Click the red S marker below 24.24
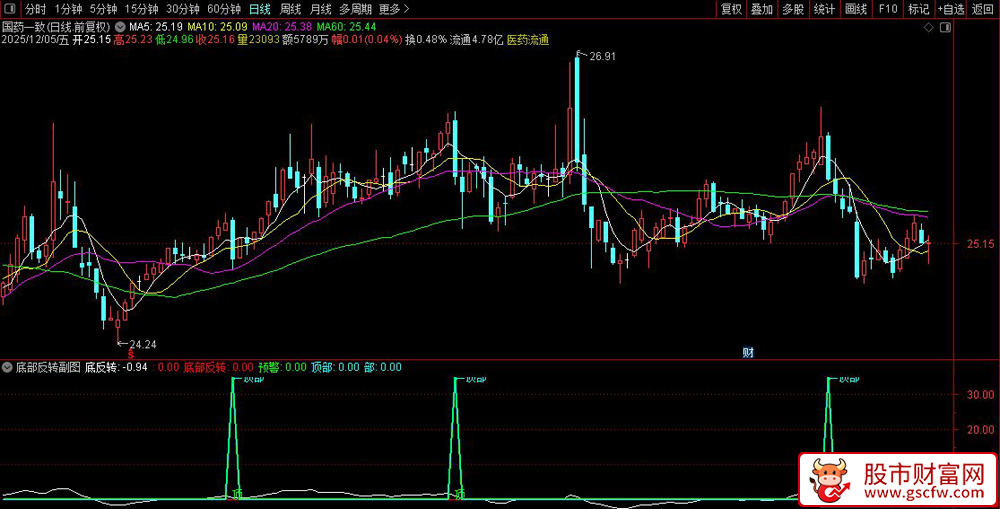 [131, 354]
